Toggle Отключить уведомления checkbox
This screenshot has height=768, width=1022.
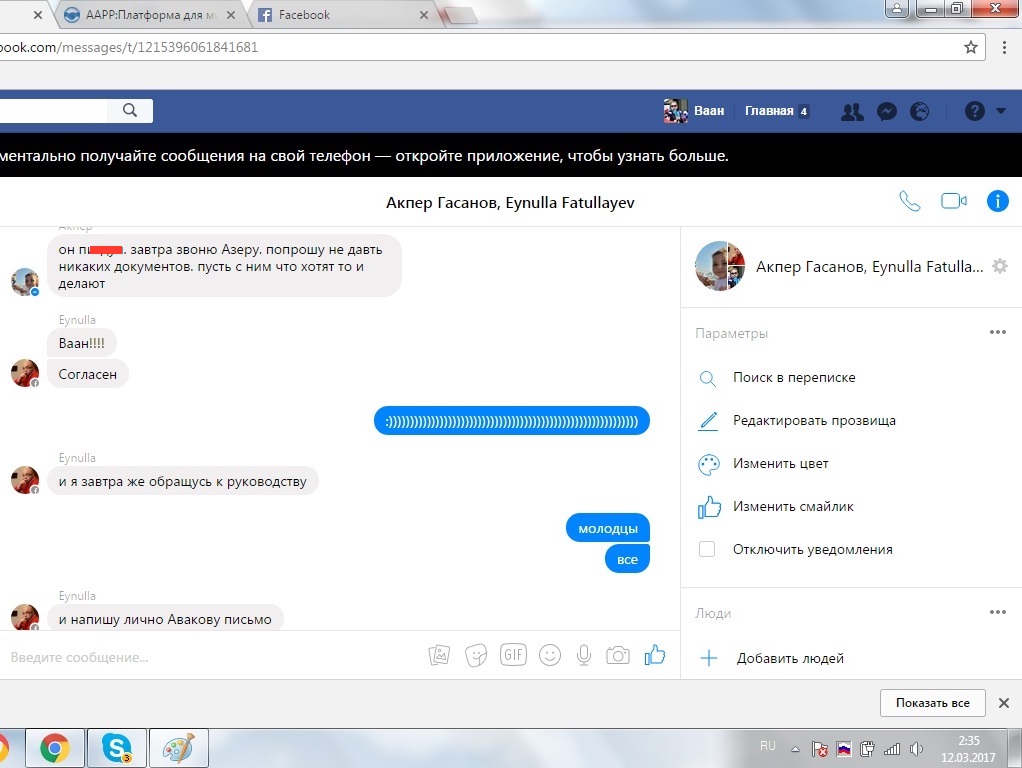pyautogui.click(x=707, y=549)
